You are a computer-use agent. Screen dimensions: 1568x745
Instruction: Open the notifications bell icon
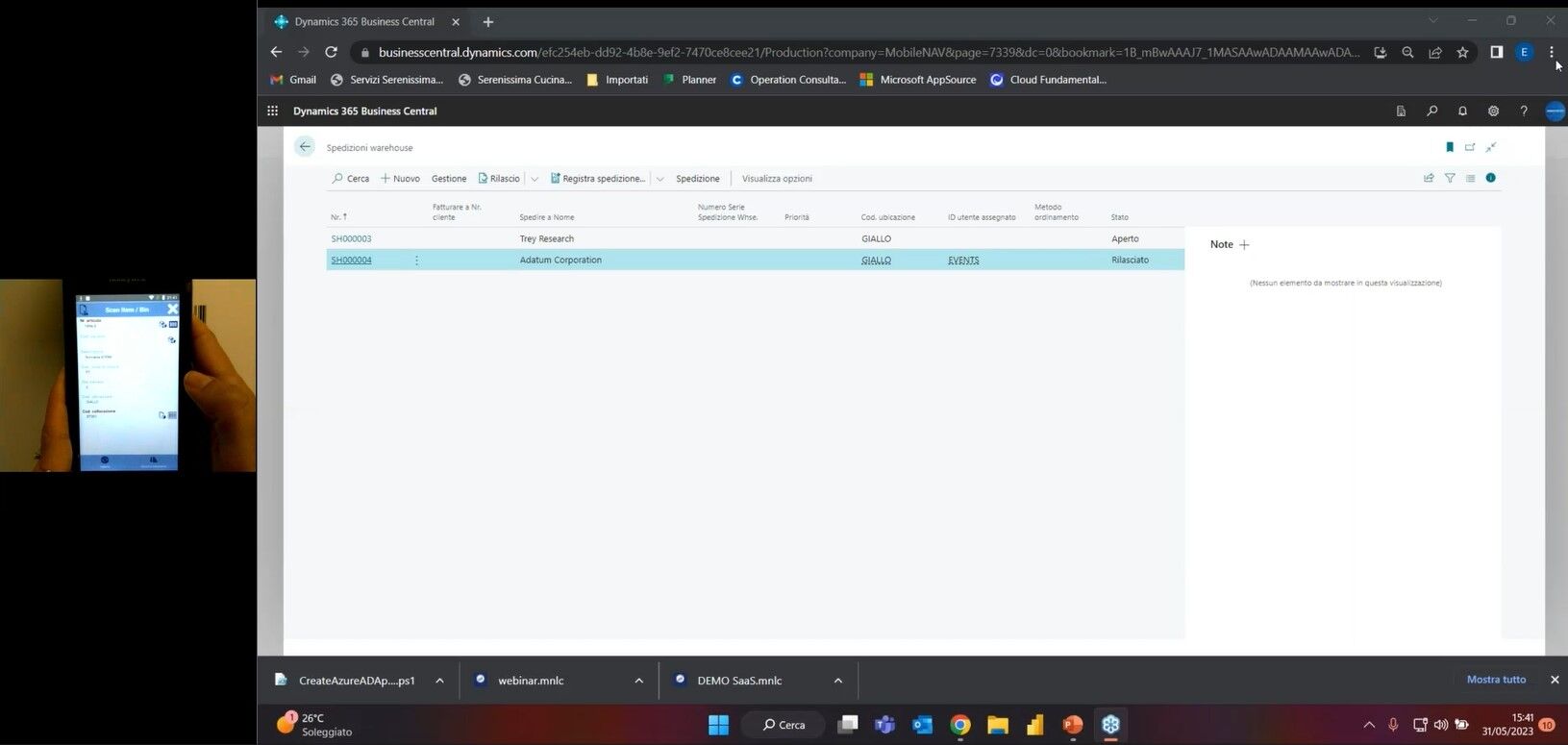(x=1462, y=112)
